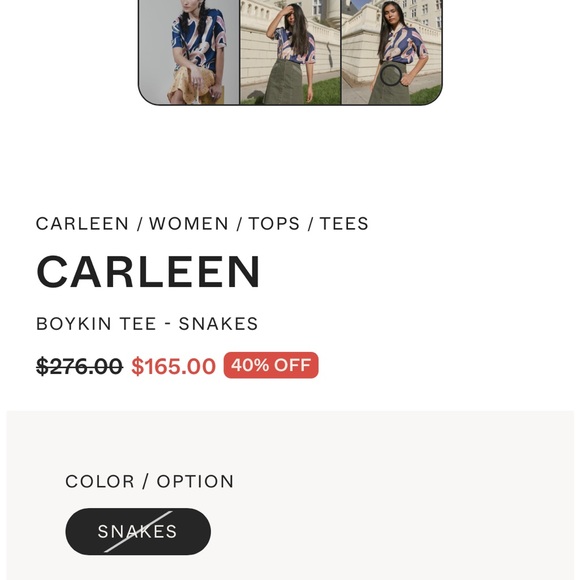Open the photo of model with hand on hip
This screenshot has height=580, width=580.
[392, 52]
